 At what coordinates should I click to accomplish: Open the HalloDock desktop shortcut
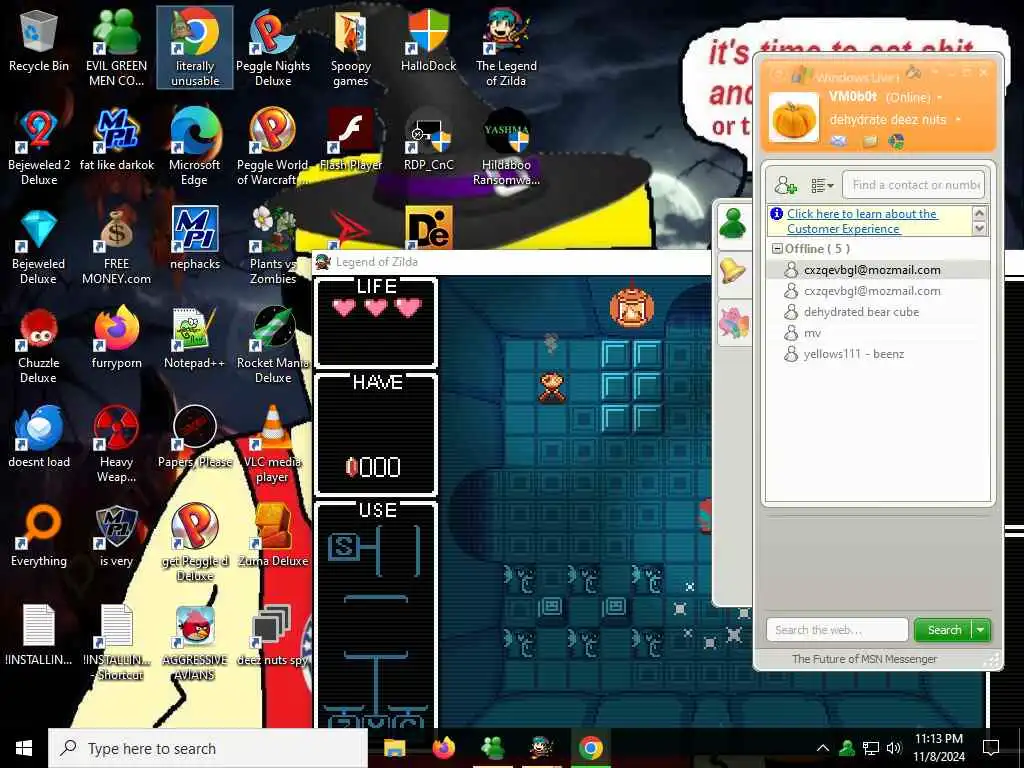[428, 40]
